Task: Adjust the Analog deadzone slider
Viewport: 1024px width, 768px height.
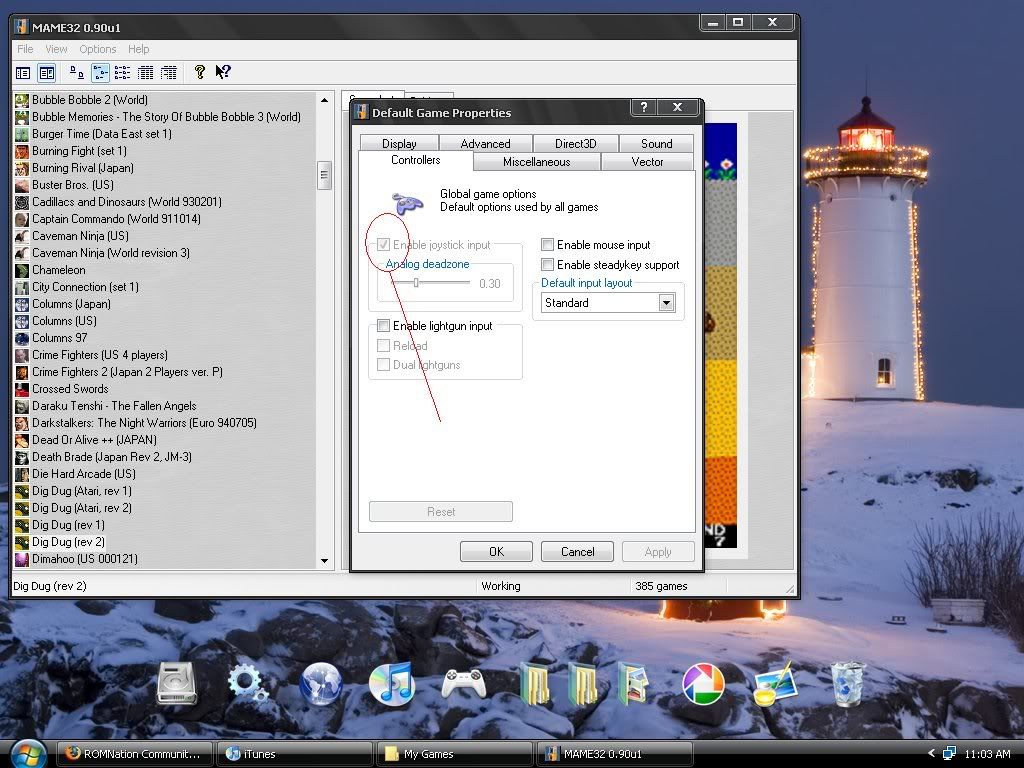Action: click(416, 283)
